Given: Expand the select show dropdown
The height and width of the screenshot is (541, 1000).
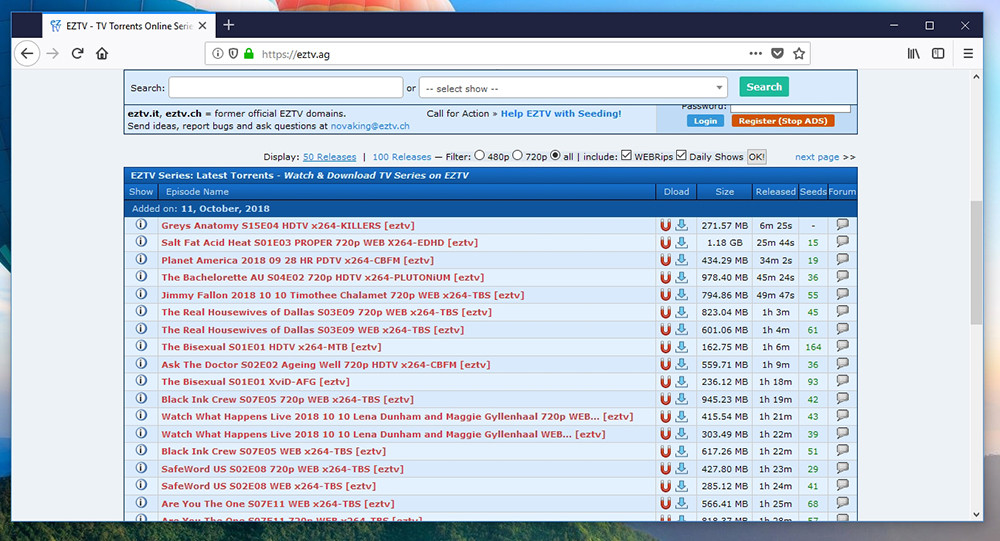Looking at the screenshot, I should 573,88.
